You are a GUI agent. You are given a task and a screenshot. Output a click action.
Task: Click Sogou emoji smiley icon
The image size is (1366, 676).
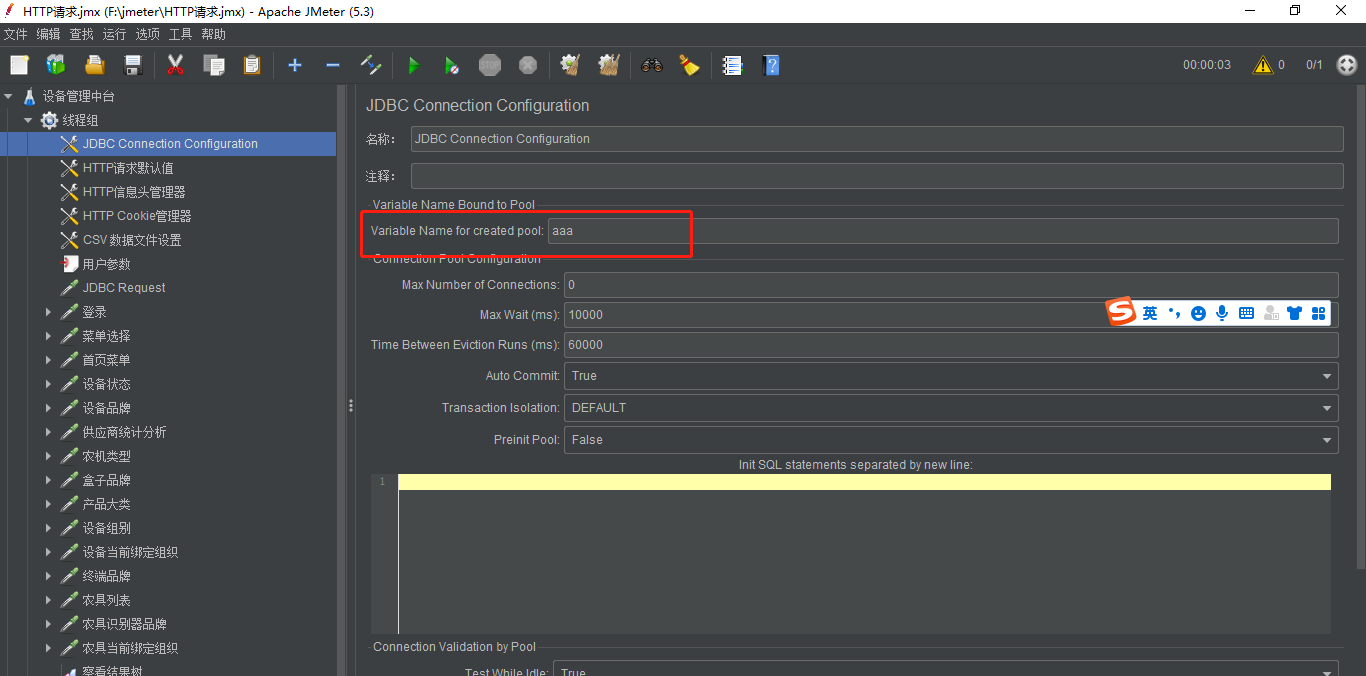[1198, 313]
